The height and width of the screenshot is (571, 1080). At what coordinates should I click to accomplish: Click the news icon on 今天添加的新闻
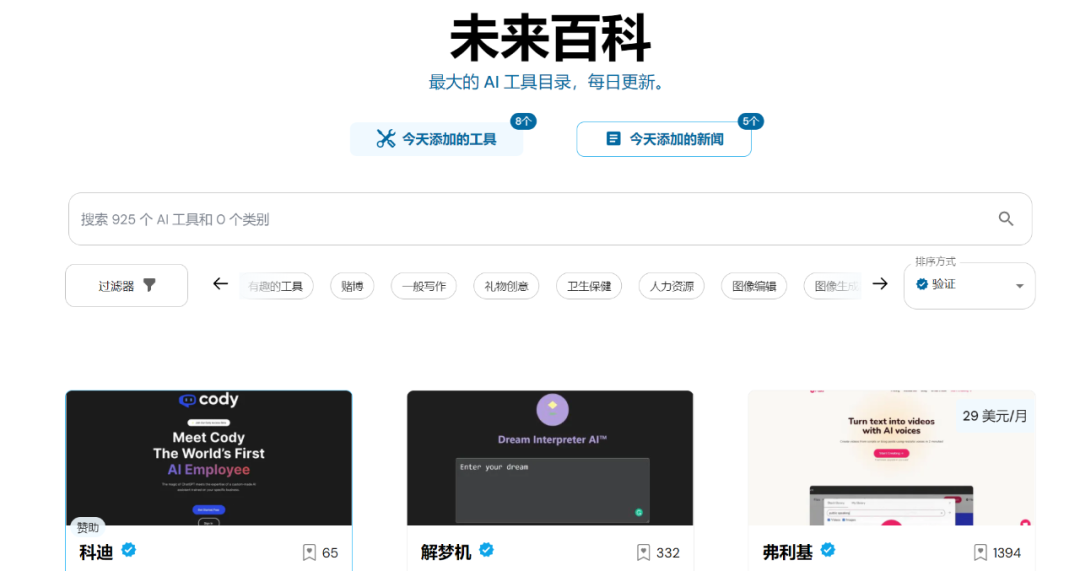(613, 139)
